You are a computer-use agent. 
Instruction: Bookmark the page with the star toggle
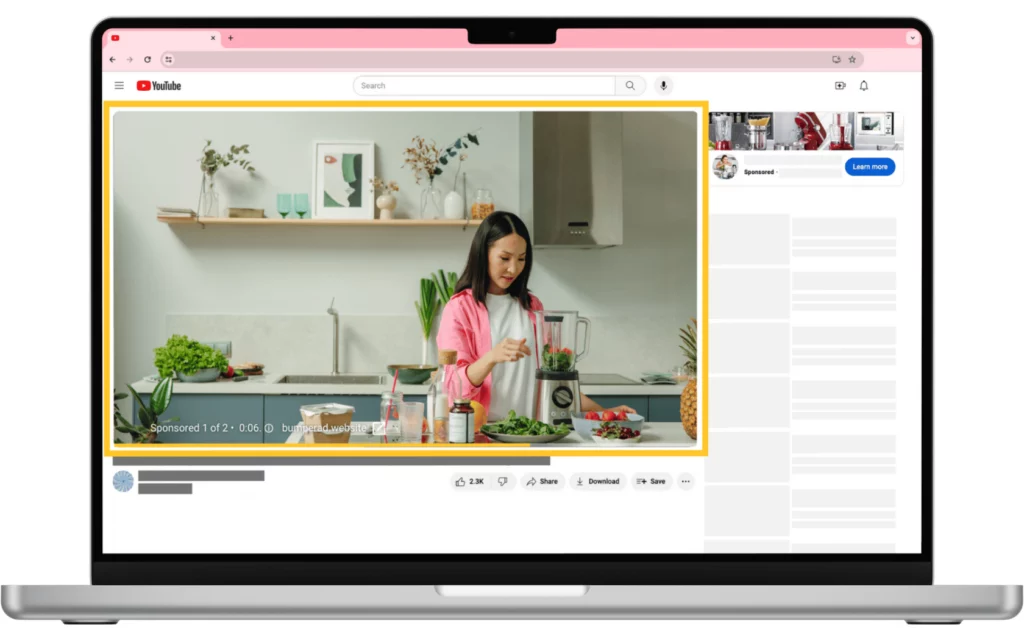pyautogui.click(x=852, y=59)
